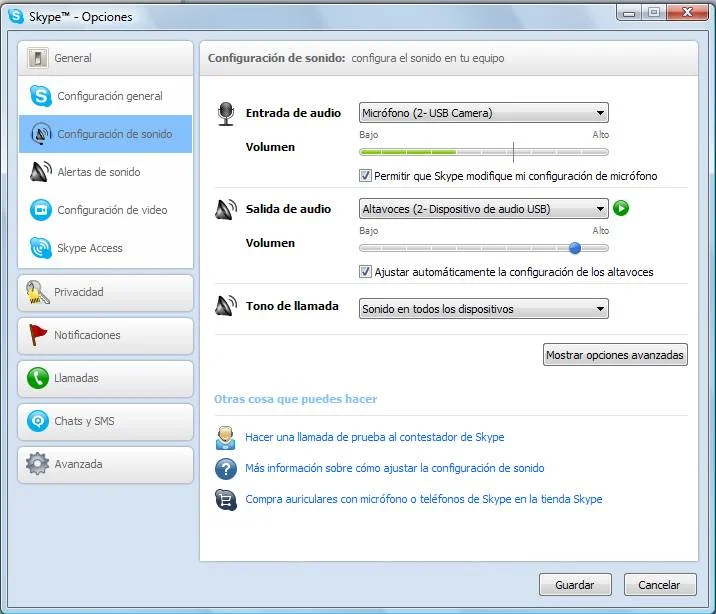The height and width of the screenshot is (614, 716).
Task: Click the Skype logo in the title bar
Action: click(x=16, y=16)
